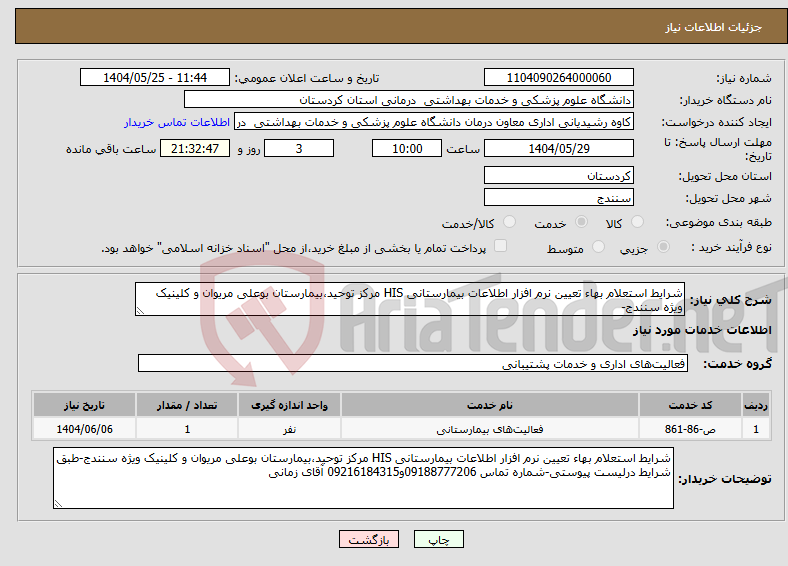This screenshot has height=566, width=788.
Task: Click the request creator field کاوه رشیدیانی
Action: click(434, 122)
